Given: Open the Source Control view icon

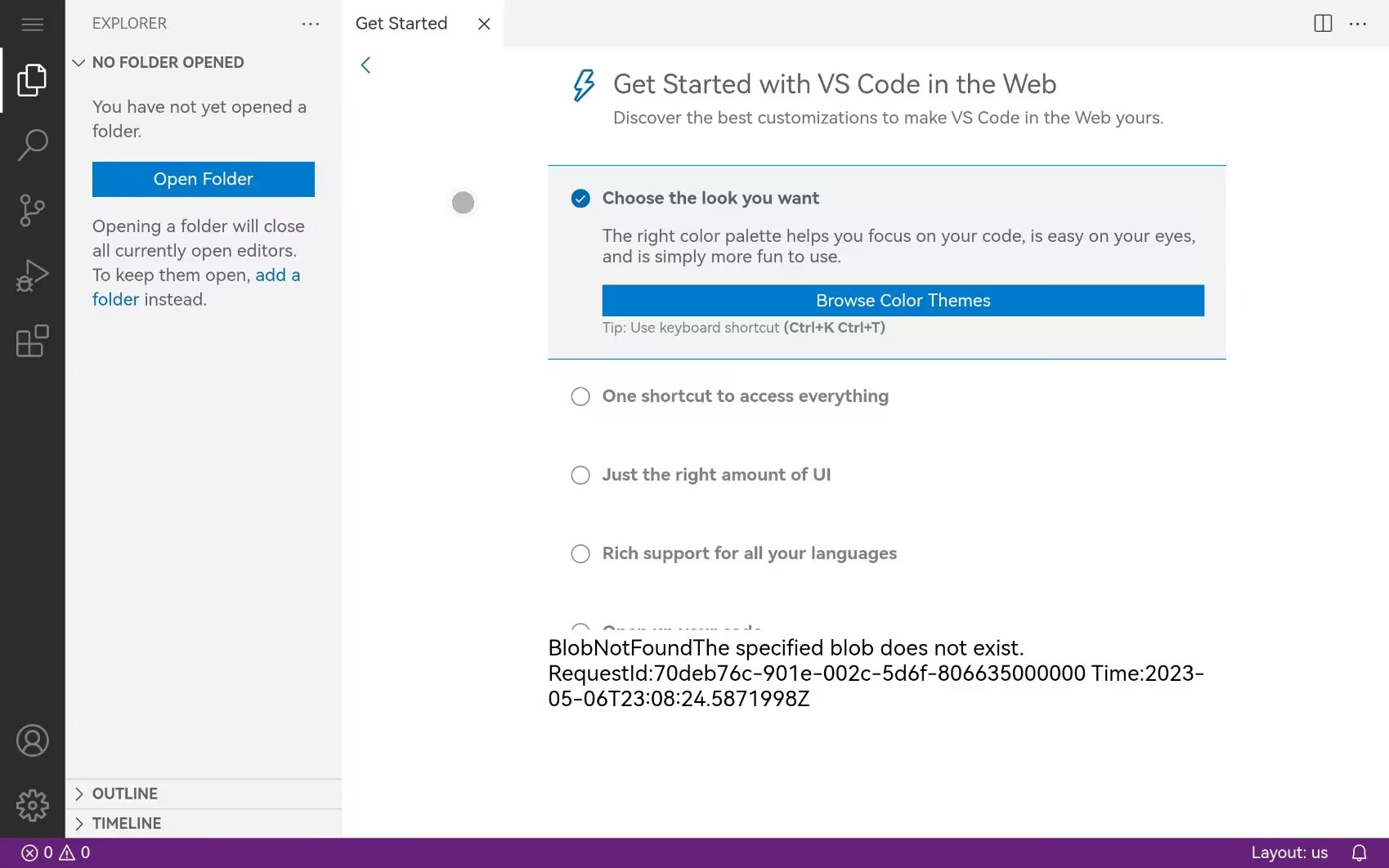Looking at the screenshot, I should pos(32,210).
